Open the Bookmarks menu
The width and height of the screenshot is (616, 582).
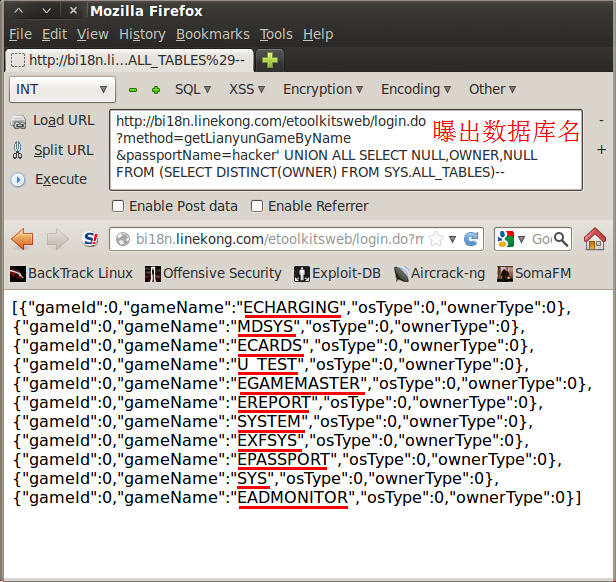[213, 34]
